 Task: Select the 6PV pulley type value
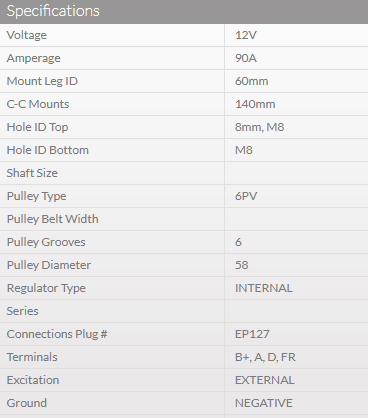coord(246,196)
